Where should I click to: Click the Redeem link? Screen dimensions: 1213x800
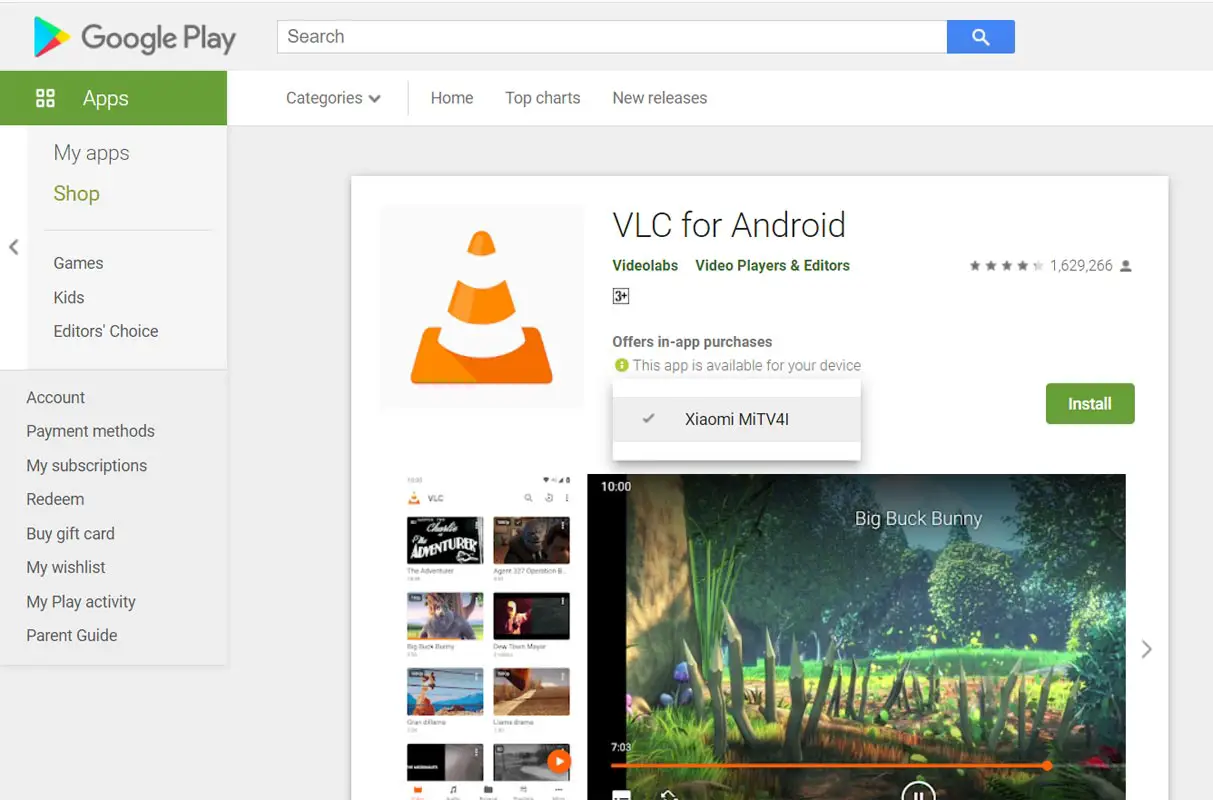[x=55, y=499]
